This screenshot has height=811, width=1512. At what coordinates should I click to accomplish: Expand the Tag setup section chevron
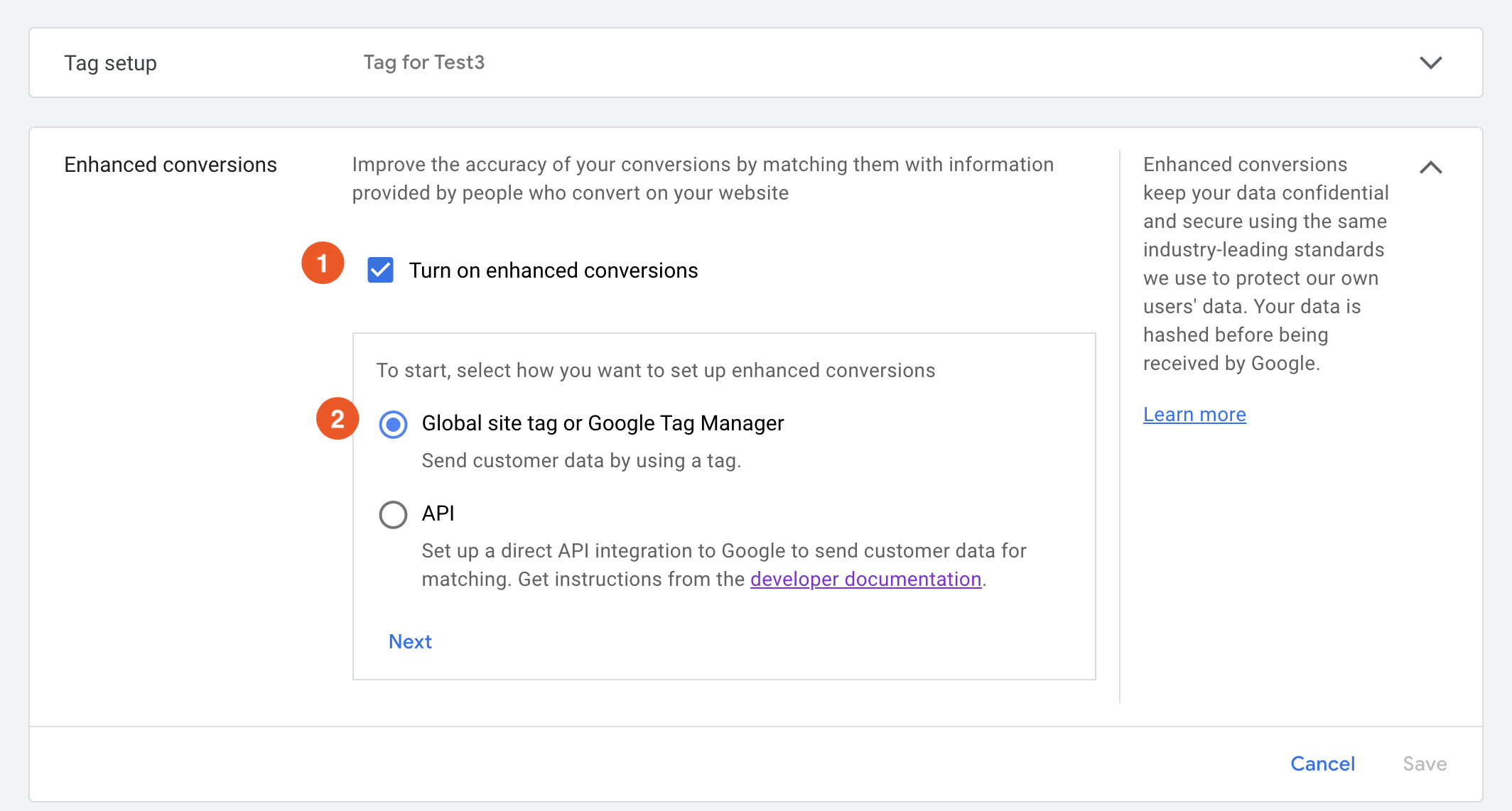click(x=1430, y=62)
